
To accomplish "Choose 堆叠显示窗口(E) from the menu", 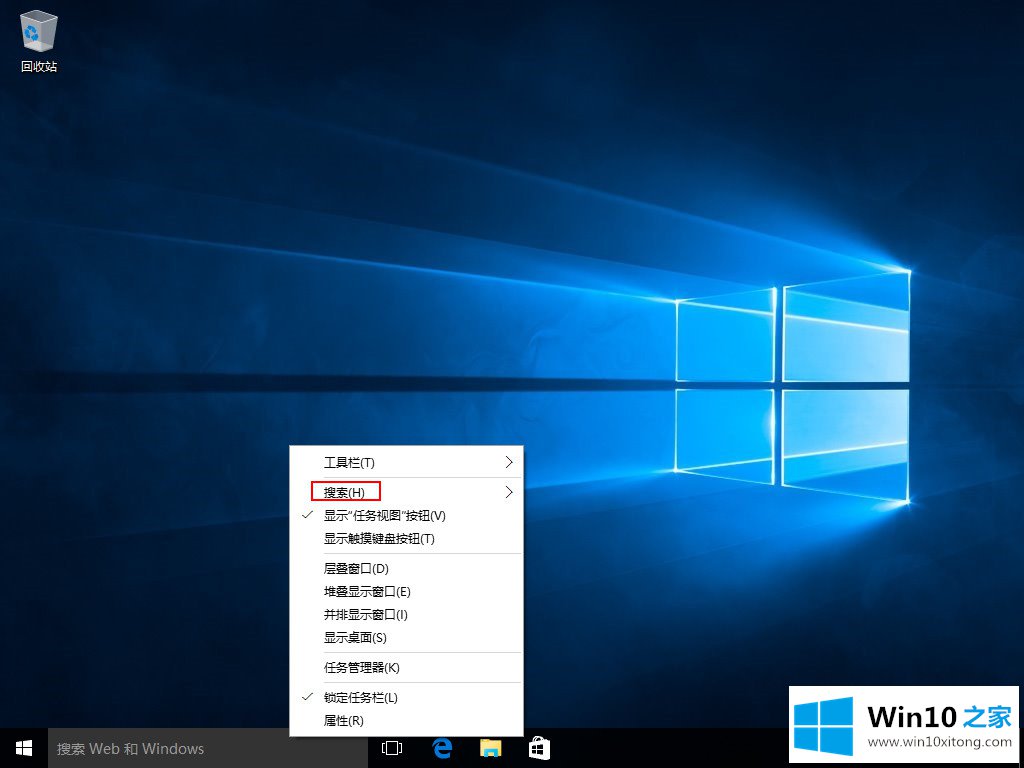I will (406, 592).
